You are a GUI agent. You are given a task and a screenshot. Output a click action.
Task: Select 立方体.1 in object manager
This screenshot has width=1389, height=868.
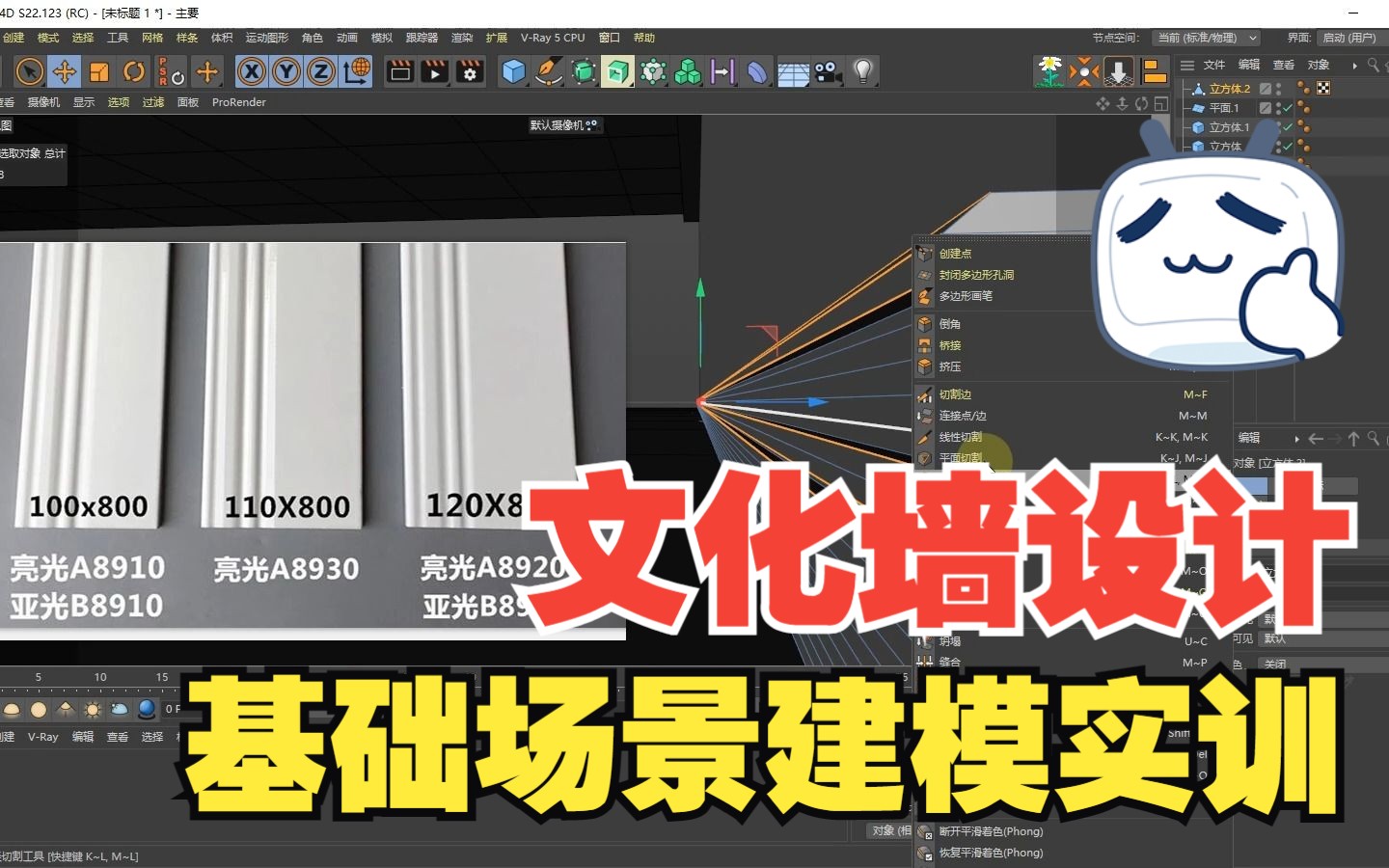pyautogui.click(x=1229, y=127)
